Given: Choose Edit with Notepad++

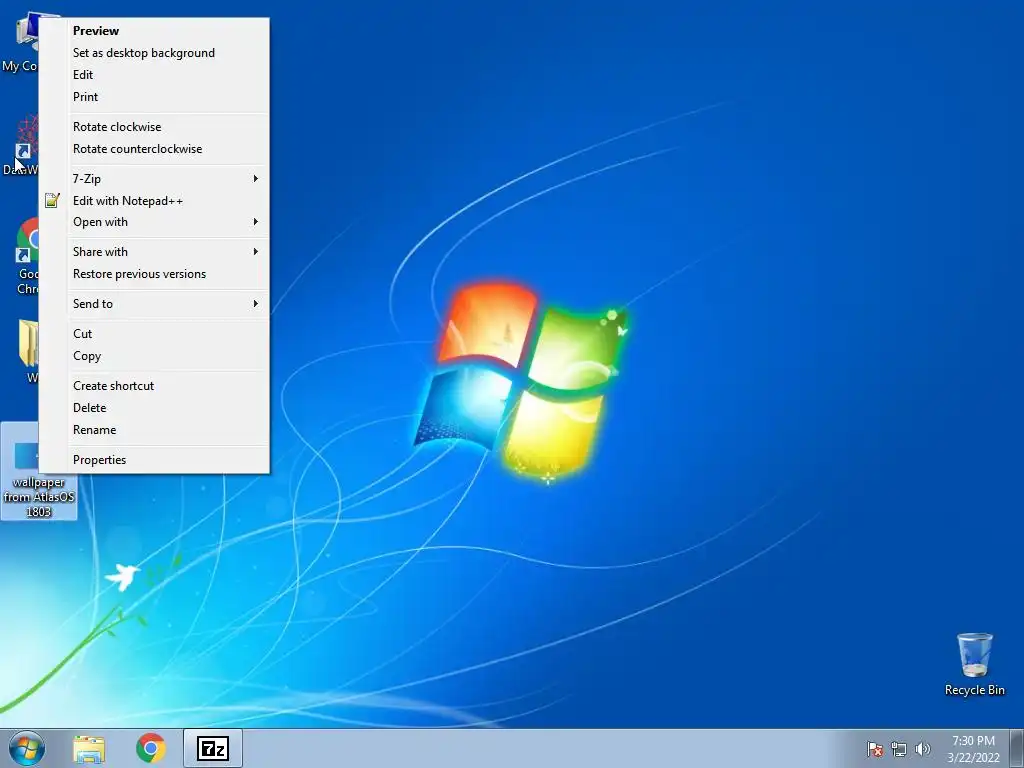Looking at the screenshot, I should [x=154, y=200].
